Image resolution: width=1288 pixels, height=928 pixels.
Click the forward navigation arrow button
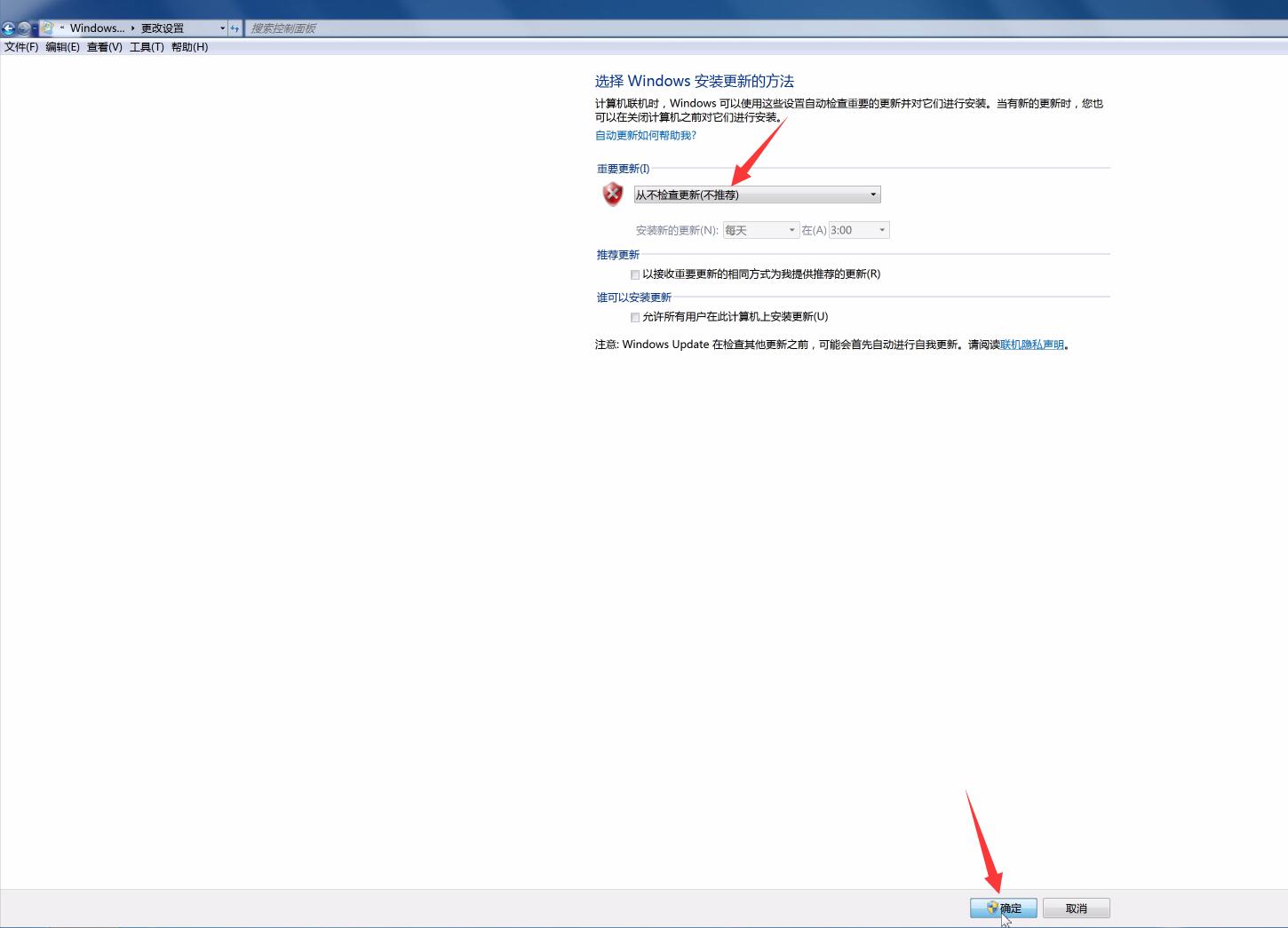pyautogui.click(x=23, y=28)
